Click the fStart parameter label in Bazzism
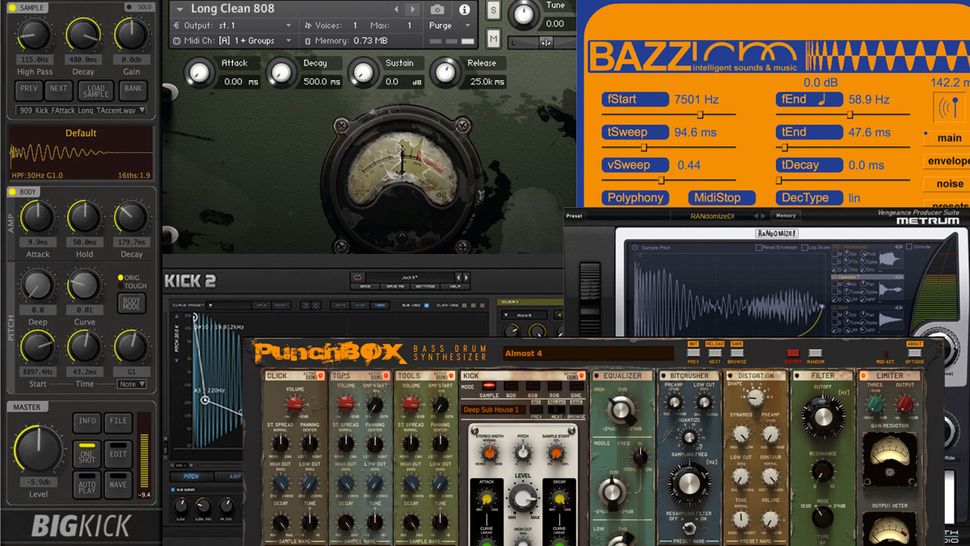Screen dimensions: 970x546 pyautogui.click(x=635, y=100)
